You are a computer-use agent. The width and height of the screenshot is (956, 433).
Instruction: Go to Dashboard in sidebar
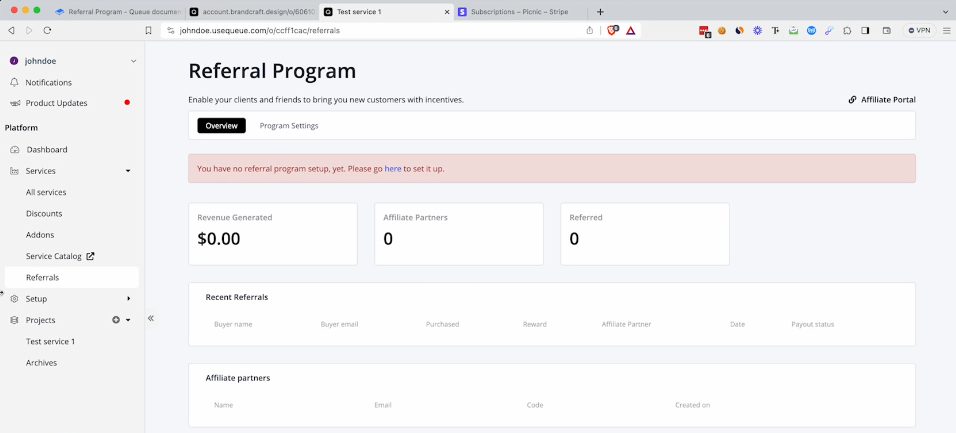coord(46,149)
